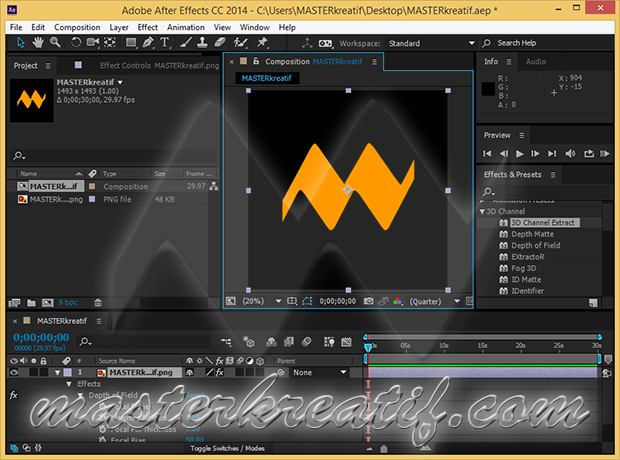
Task: Delete selected project item with trash icon
Action: pos(98,303)
